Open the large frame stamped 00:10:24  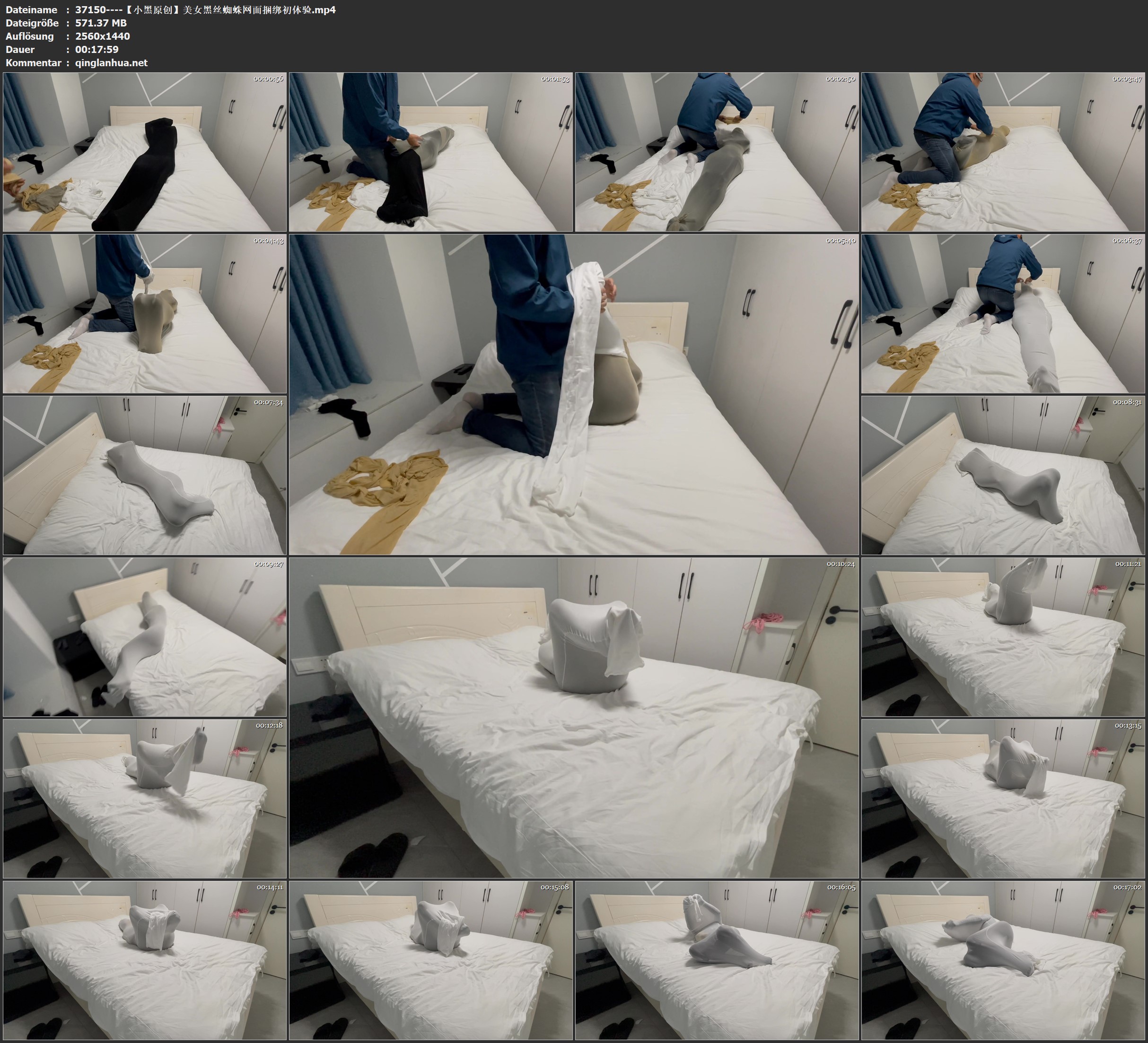pyautogui.click(x=573, y=717)
